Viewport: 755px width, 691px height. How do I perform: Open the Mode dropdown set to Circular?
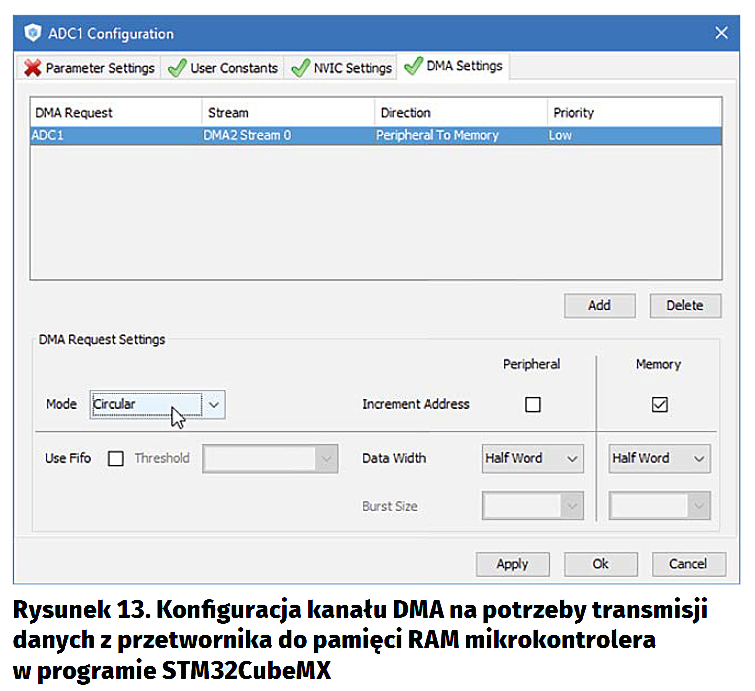click(x=215, y=404)
